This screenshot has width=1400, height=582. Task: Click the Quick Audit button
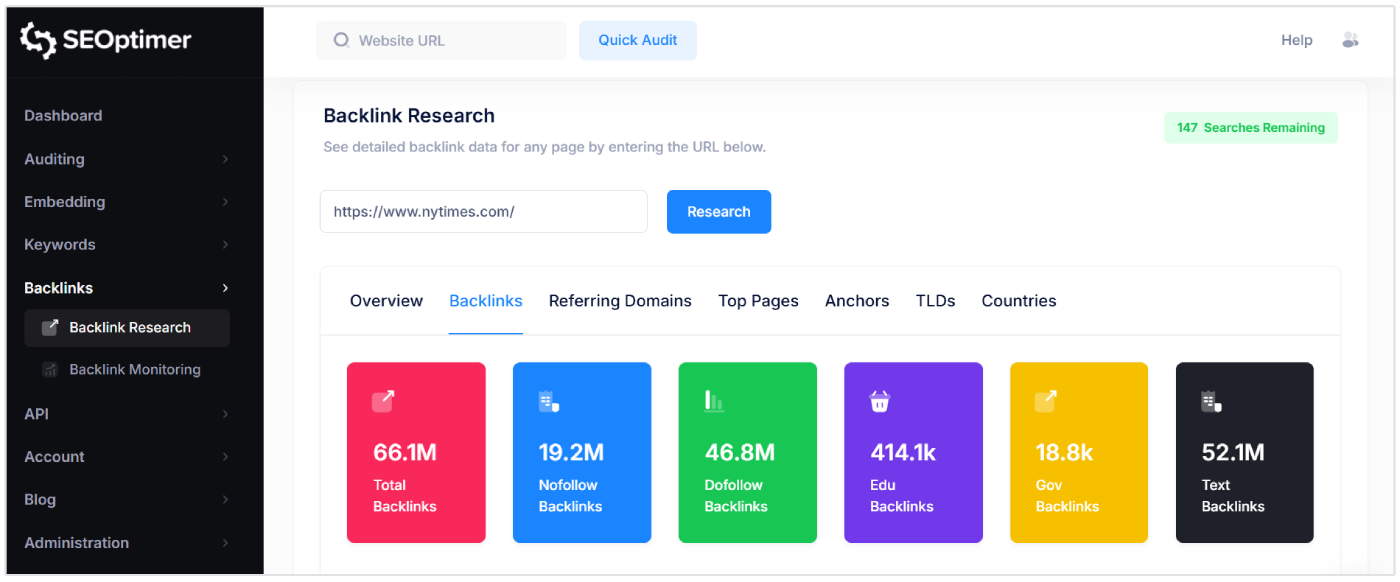tap(637, 40)
